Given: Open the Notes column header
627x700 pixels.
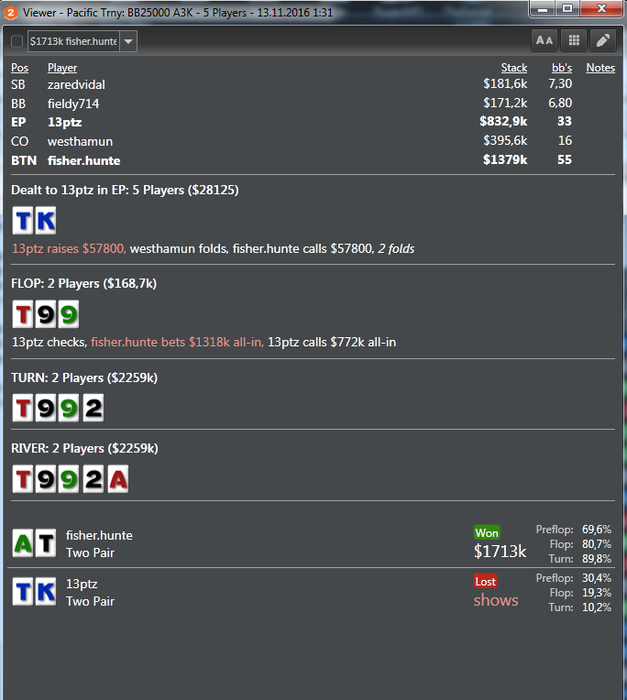Looking at the screenshot, I should 600,68.
